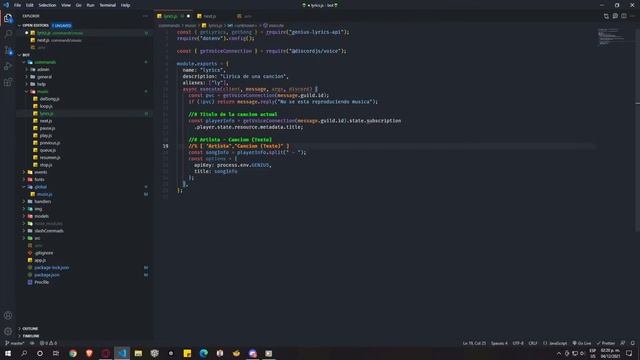640x360 pixels.
Task: Open stop.js in the explorer tree
Action: (46, 165)
